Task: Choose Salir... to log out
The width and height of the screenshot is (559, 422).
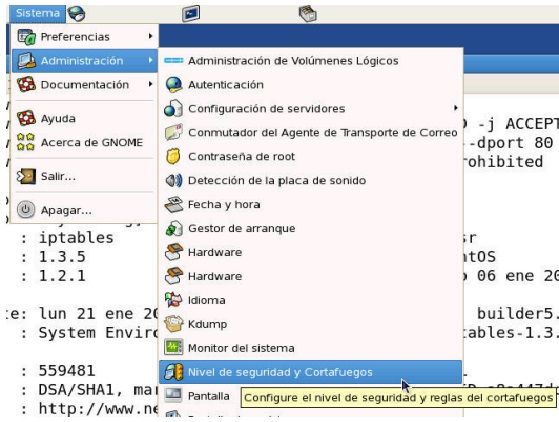Action: point(85,176)
